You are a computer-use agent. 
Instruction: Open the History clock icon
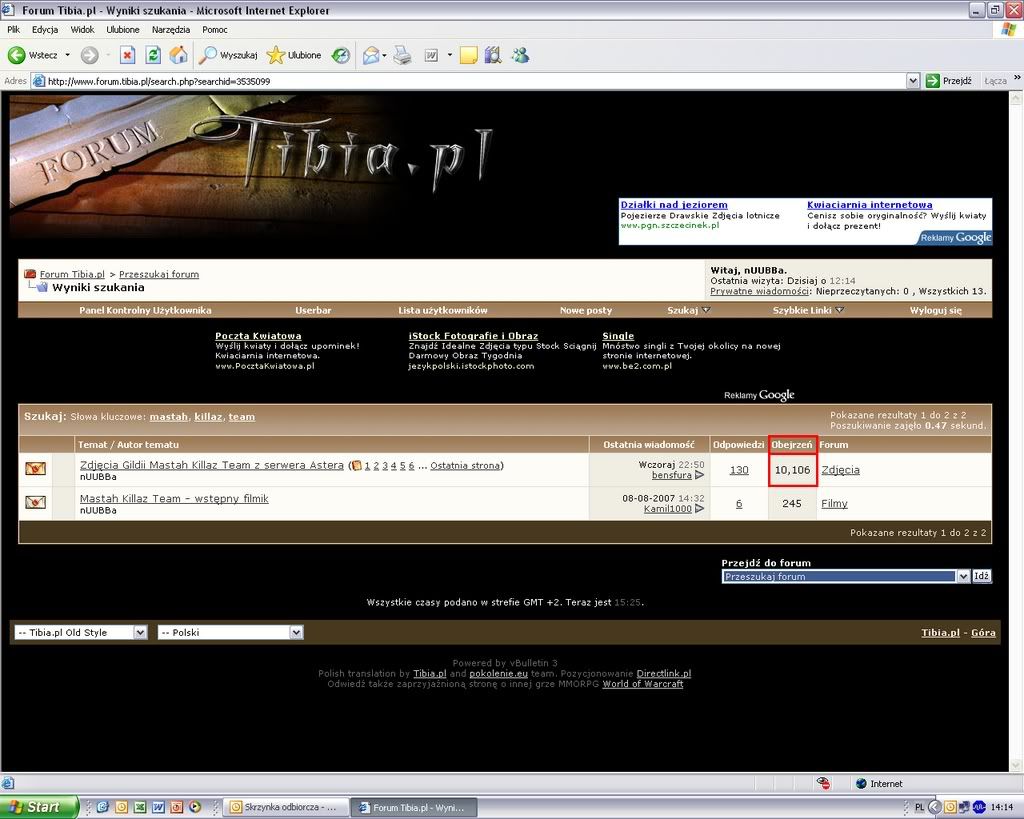pyautogui.click(x=341, y=56)
